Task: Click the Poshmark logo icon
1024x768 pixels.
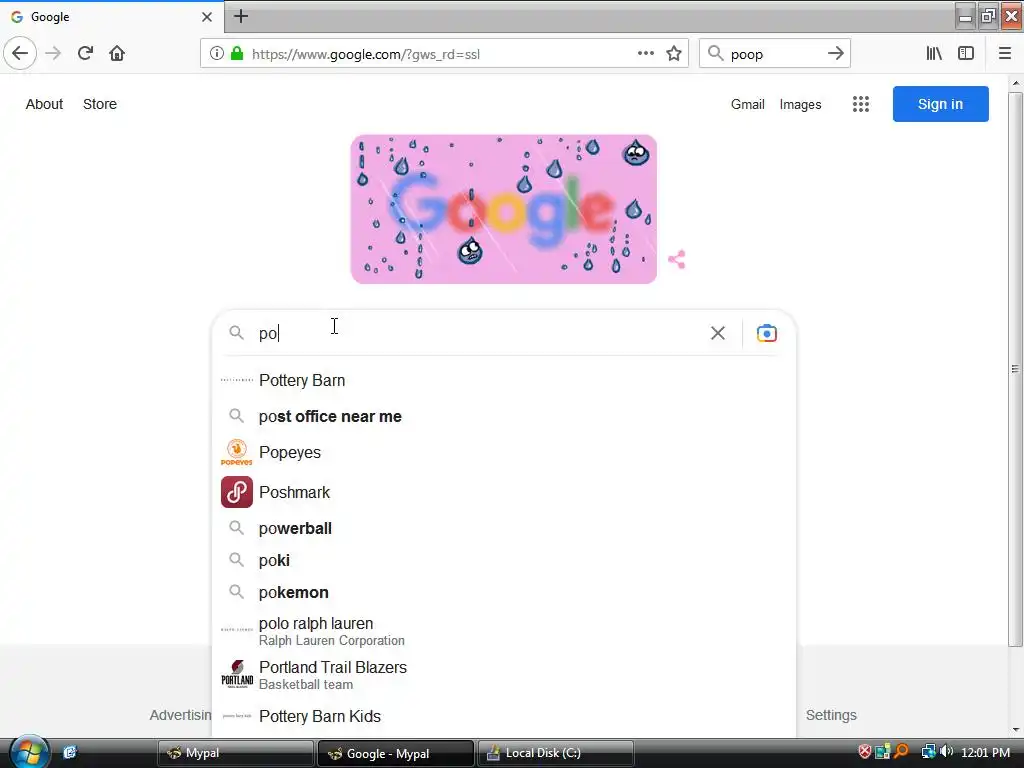Action: (236, 492)
